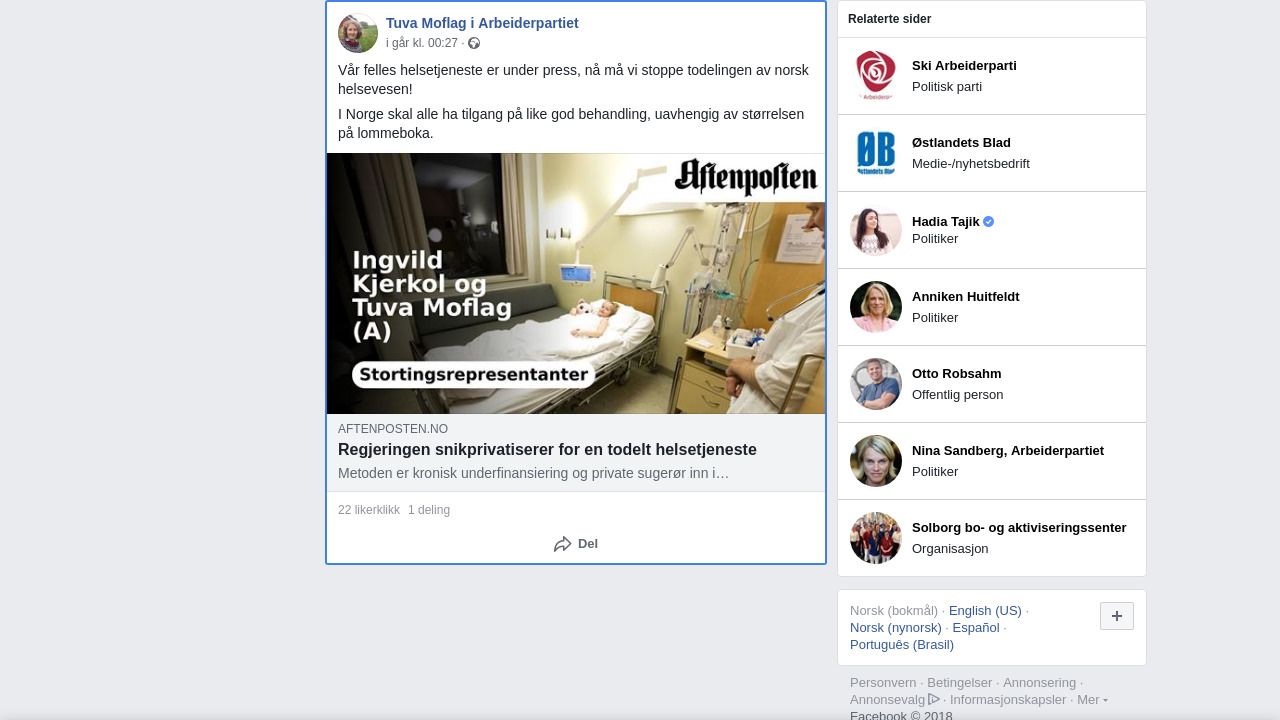1280x720 pixels.
Task: Open Betingelser footer link
Action: click(x=960, y=683)
